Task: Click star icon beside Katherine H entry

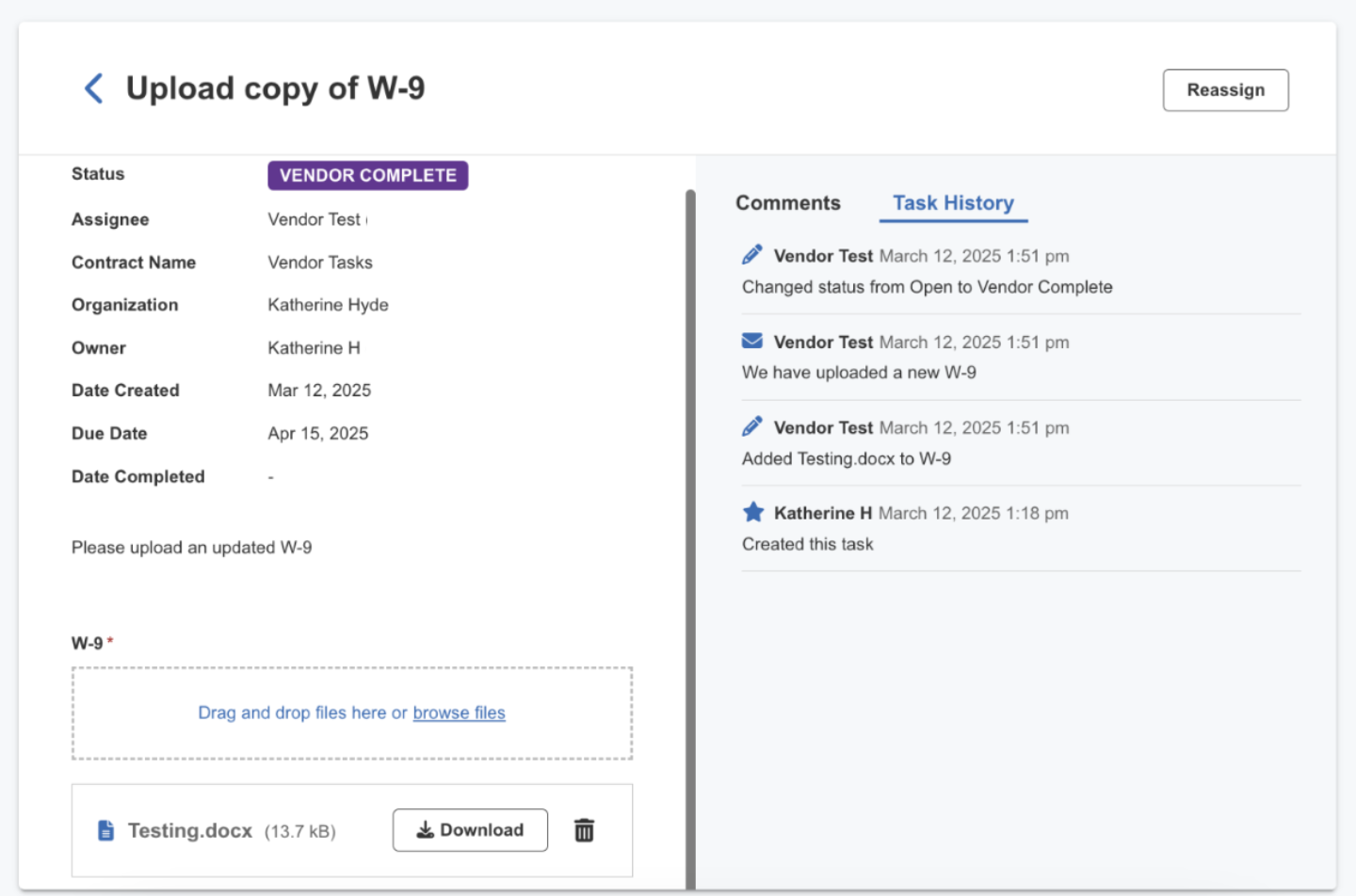Action: pos(752,512)
